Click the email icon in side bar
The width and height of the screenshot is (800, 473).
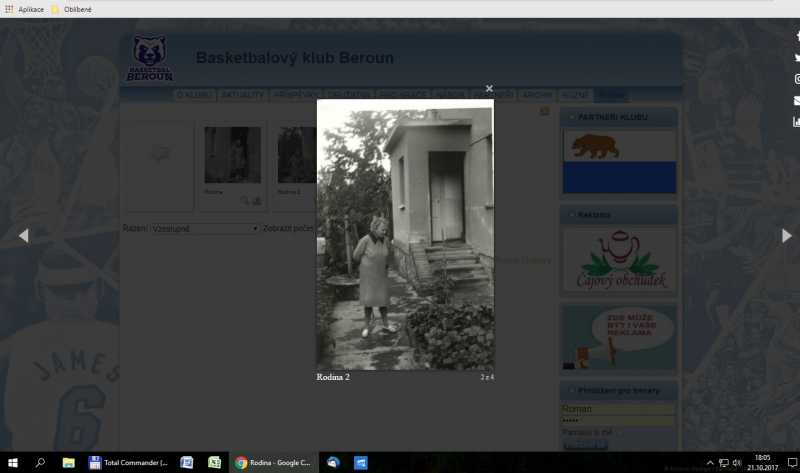click(797, 101)
